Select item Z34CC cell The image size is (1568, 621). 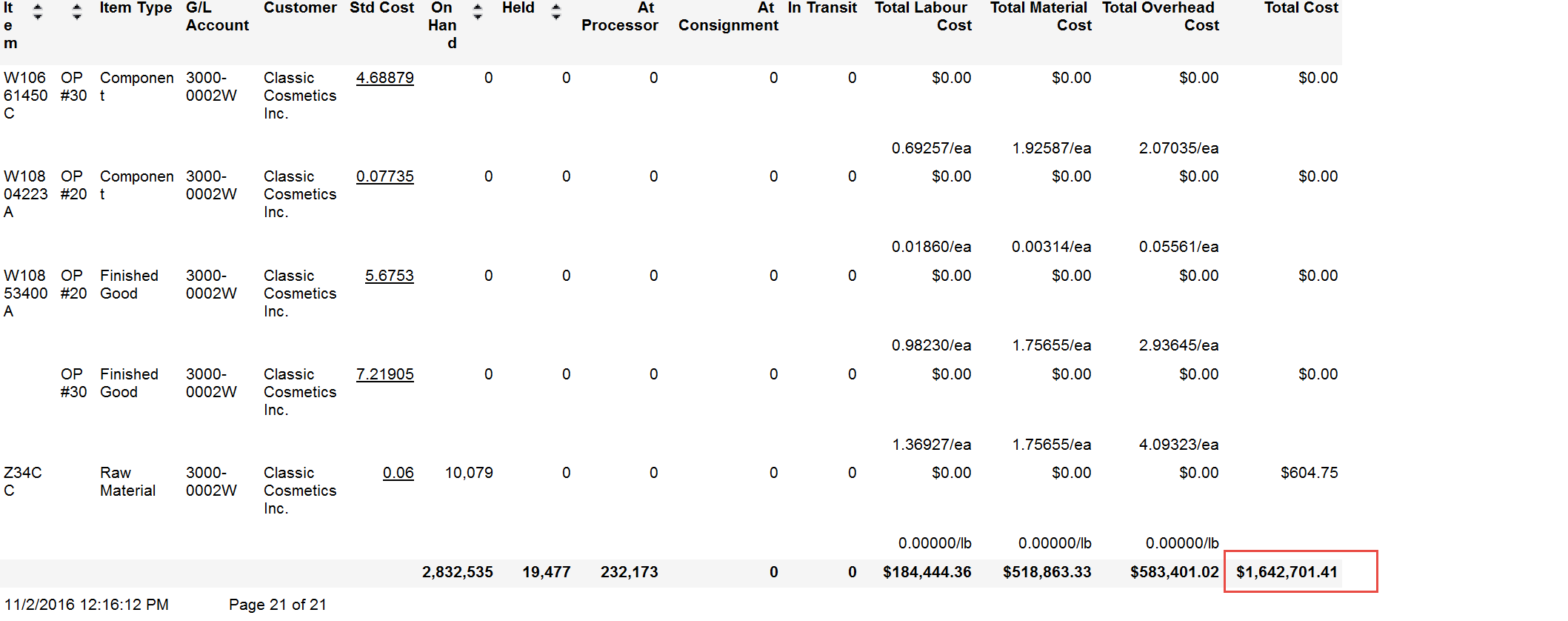22,482
